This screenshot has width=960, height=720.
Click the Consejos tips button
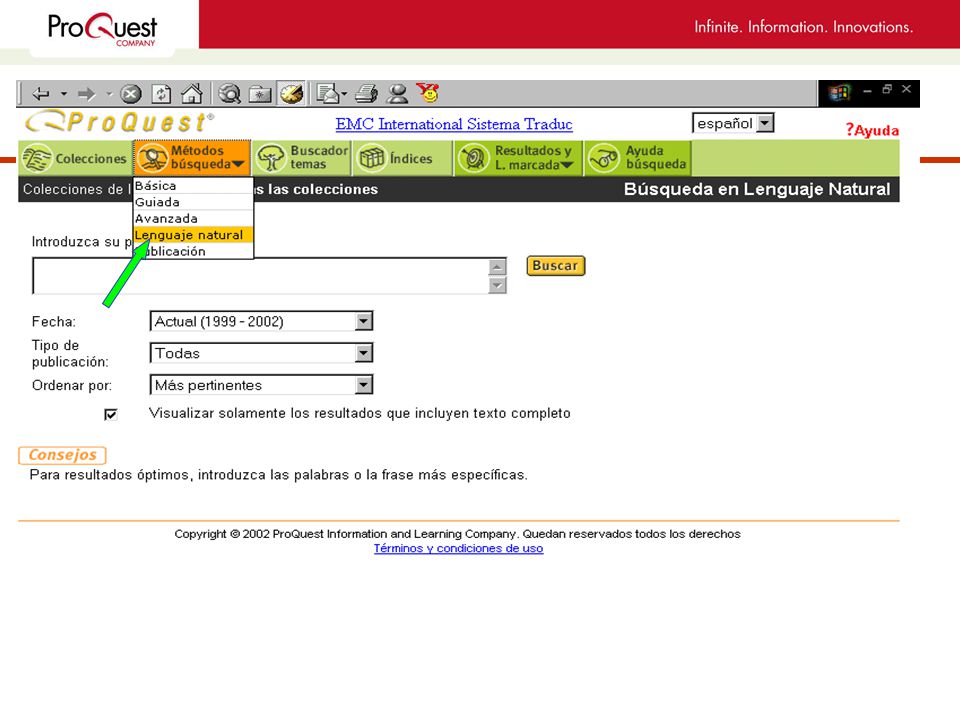[62, 455]
